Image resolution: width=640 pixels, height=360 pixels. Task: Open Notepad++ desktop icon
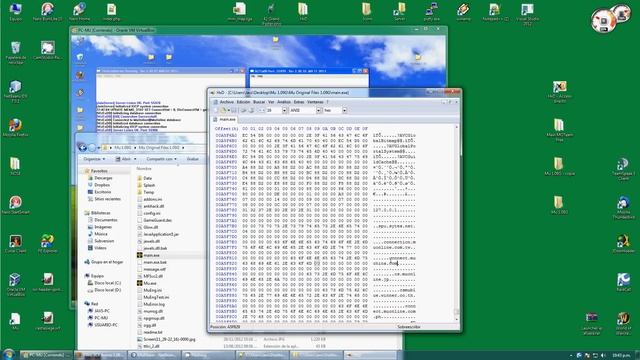[x=495, y=11]
